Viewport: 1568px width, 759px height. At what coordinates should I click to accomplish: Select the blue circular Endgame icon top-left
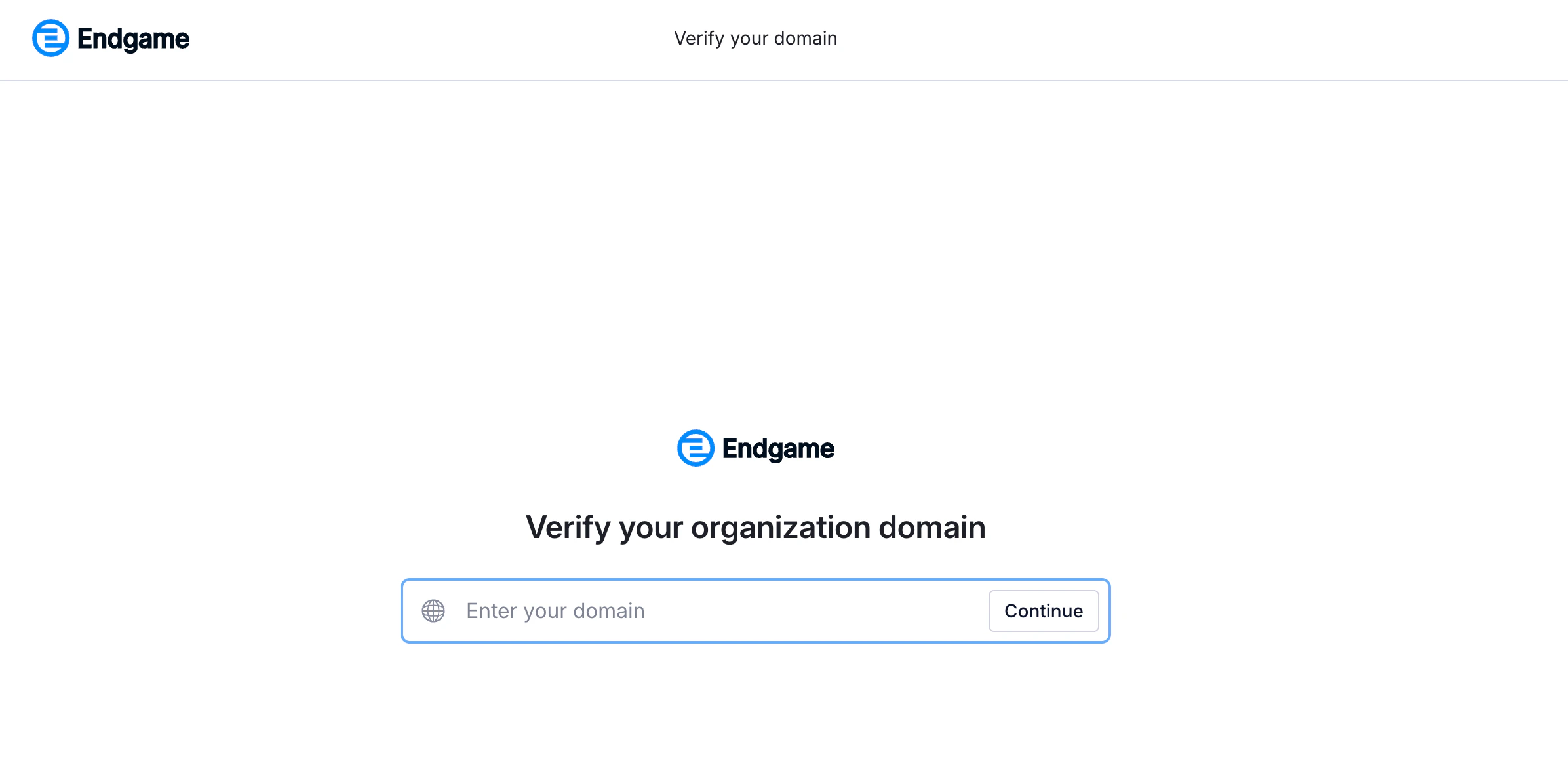[x=49, y=38]
